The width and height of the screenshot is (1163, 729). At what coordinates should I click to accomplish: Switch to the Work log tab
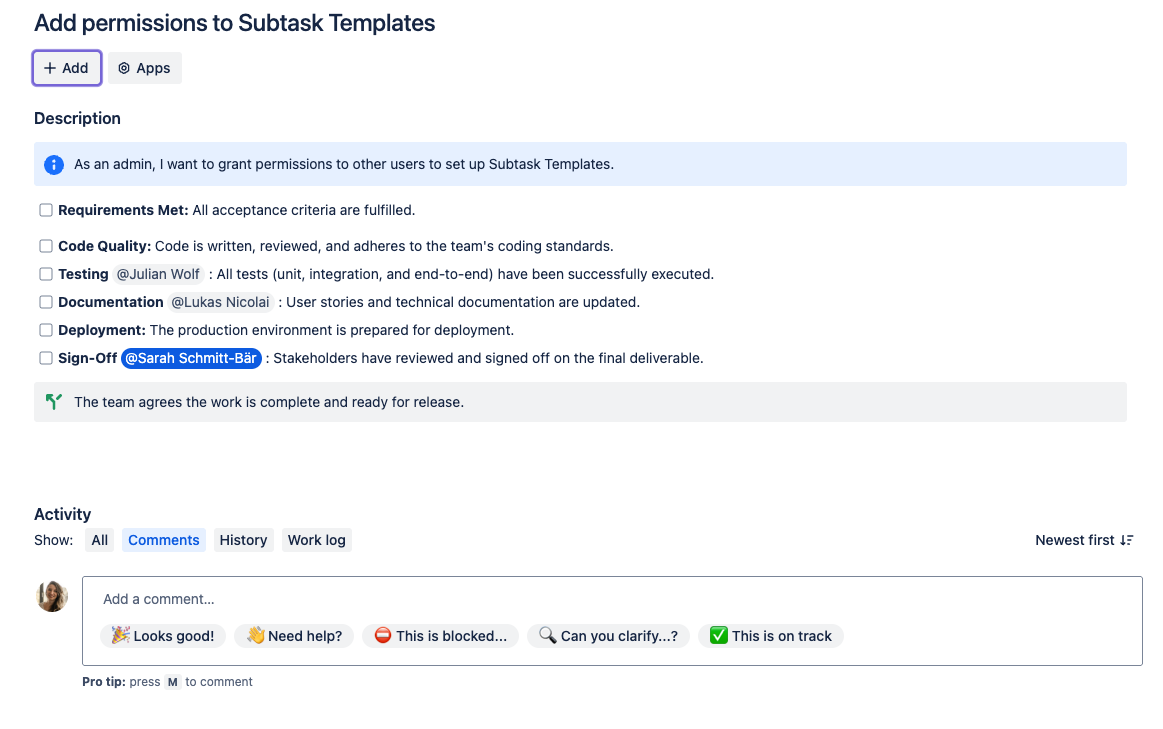click(316, 539)
